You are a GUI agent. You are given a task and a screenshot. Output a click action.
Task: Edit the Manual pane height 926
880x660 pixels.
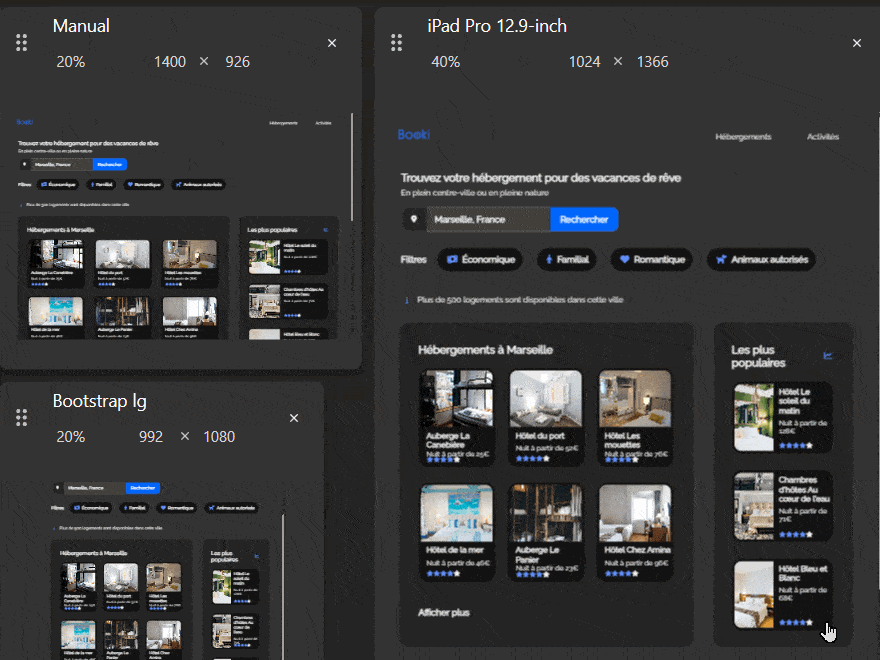(237, 62)
